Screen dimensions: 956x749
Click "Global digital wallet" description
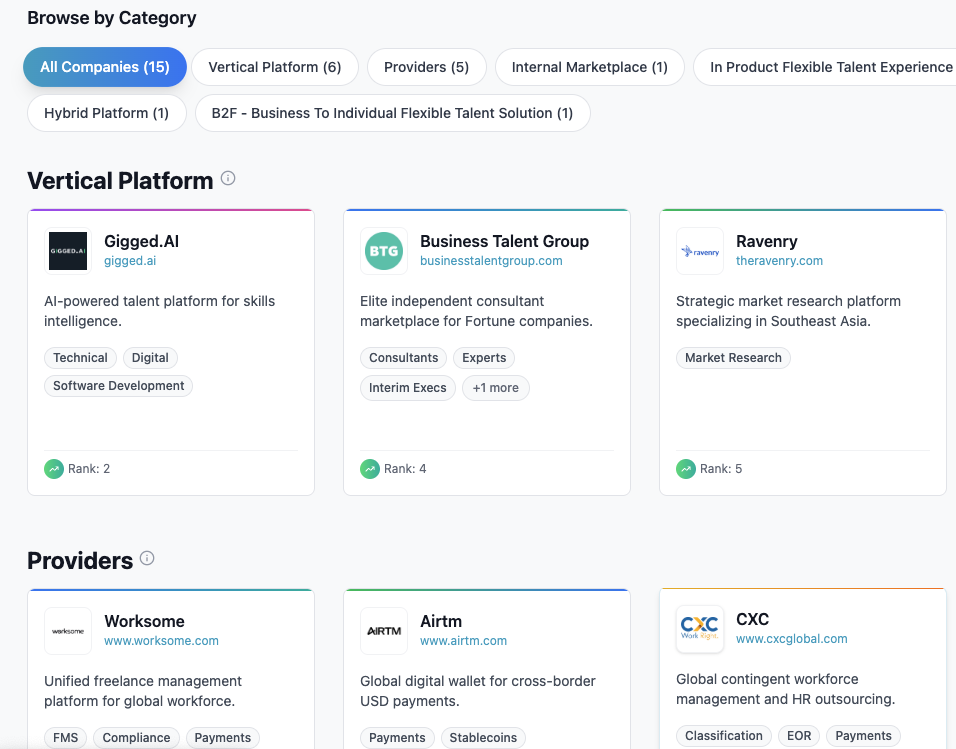click(477, 691)
